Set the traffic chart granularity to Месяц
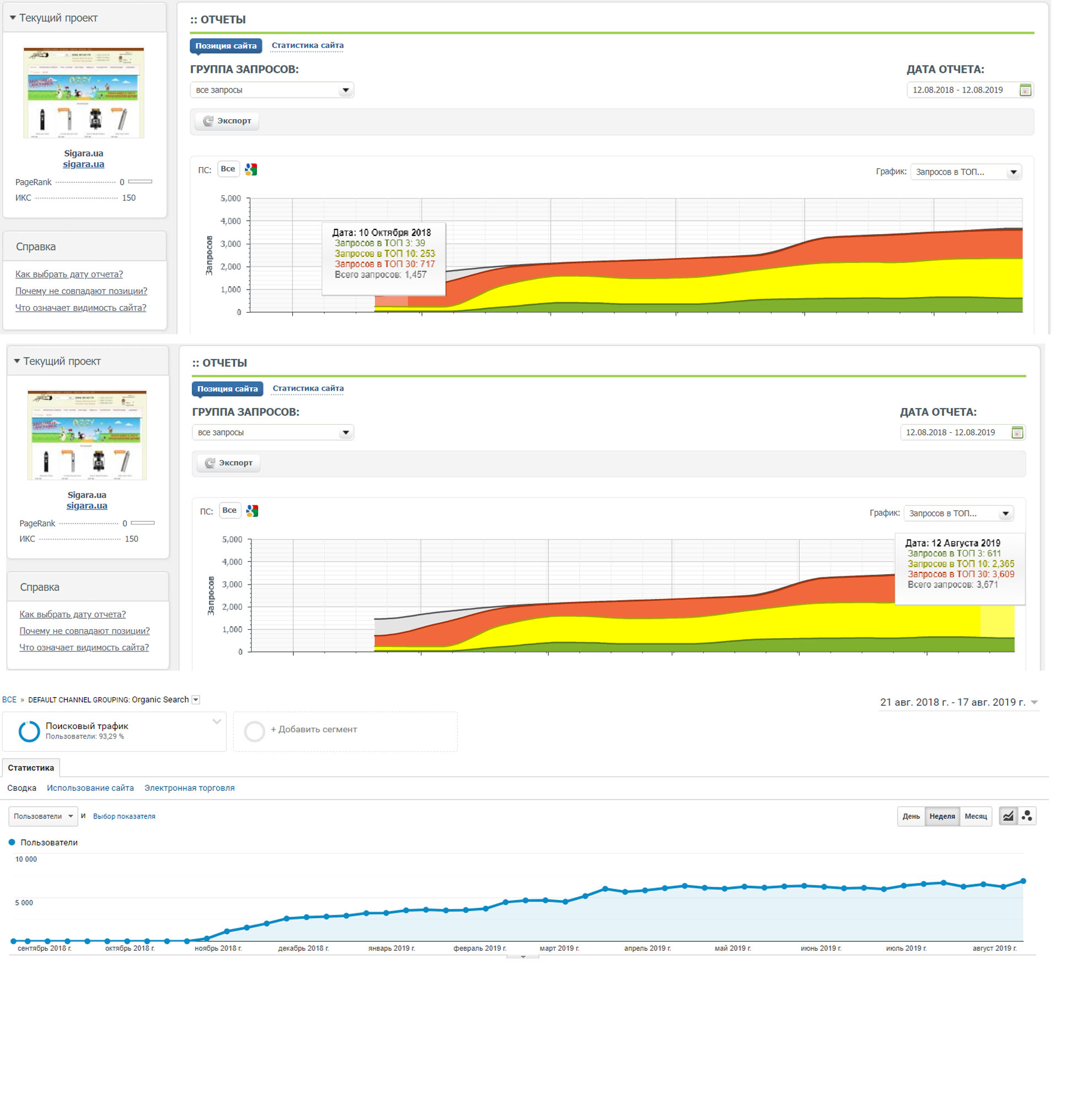Screen dimensions: 1092x1103 [x=975, y=816]
